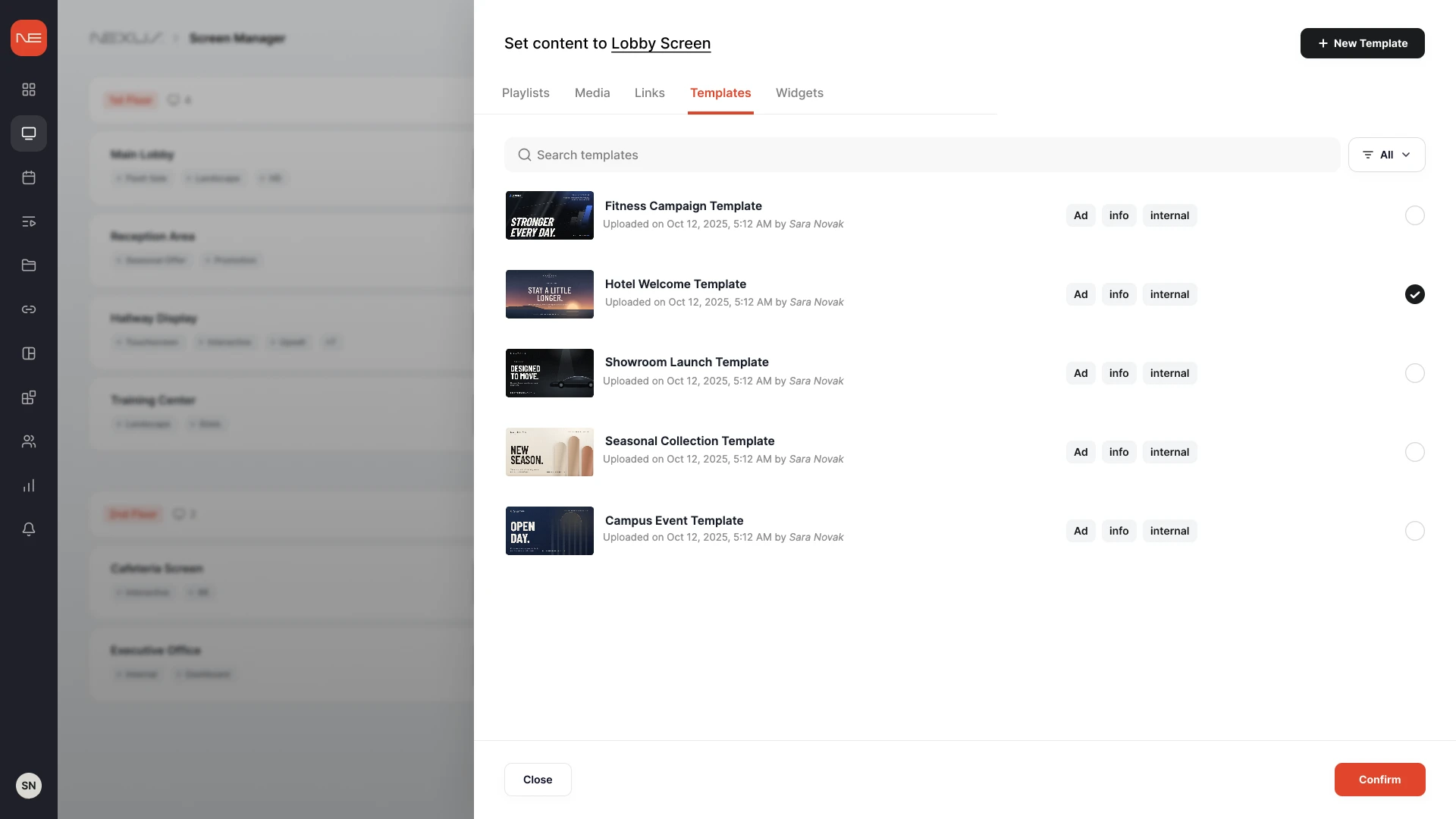Open the Designed To Move showroom thumbnail
The width and height of the screenshot is (1456, 819).
pos(550,373)
